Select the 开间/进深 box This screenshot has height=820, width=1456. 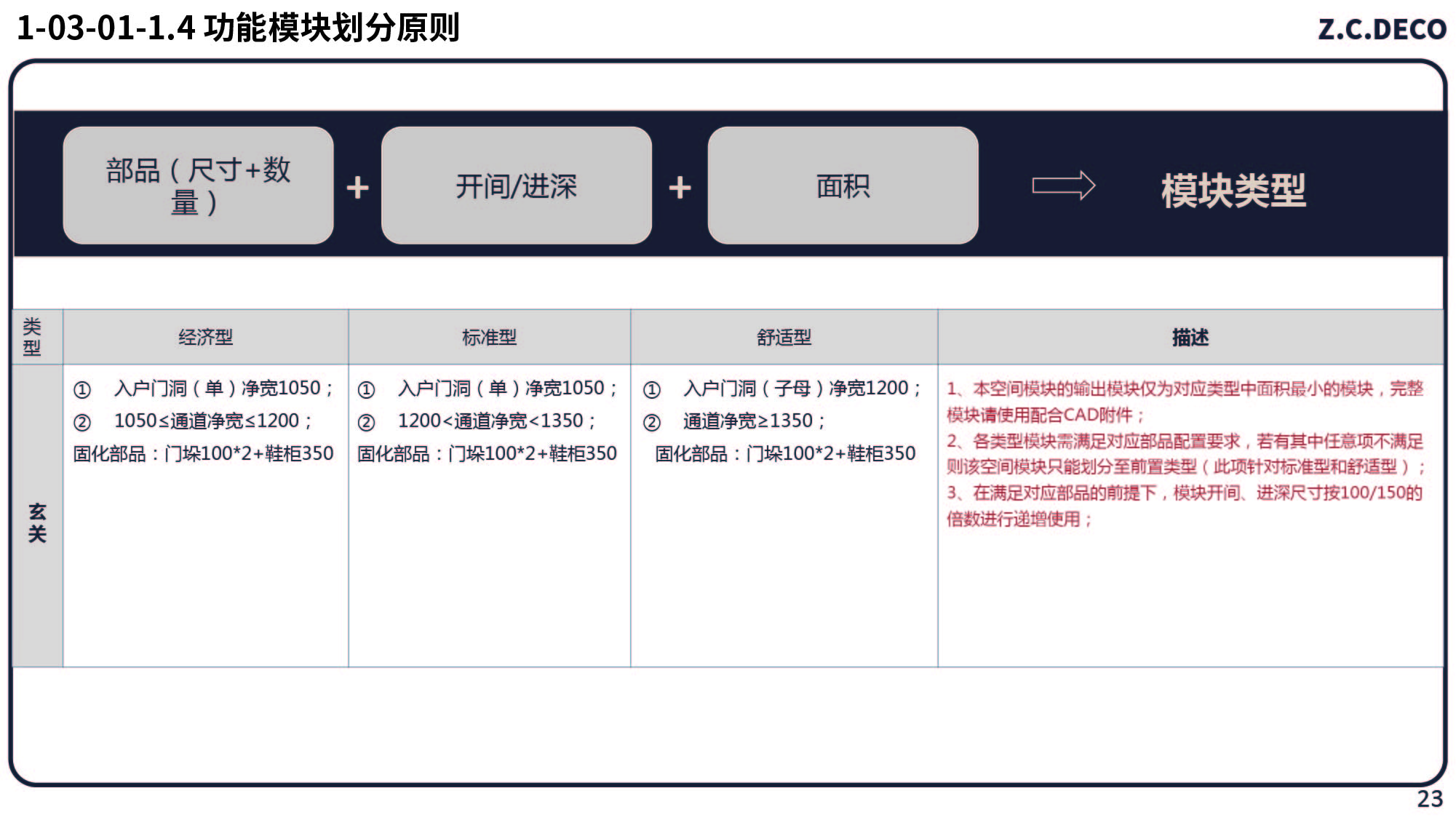tap(516, 186)
